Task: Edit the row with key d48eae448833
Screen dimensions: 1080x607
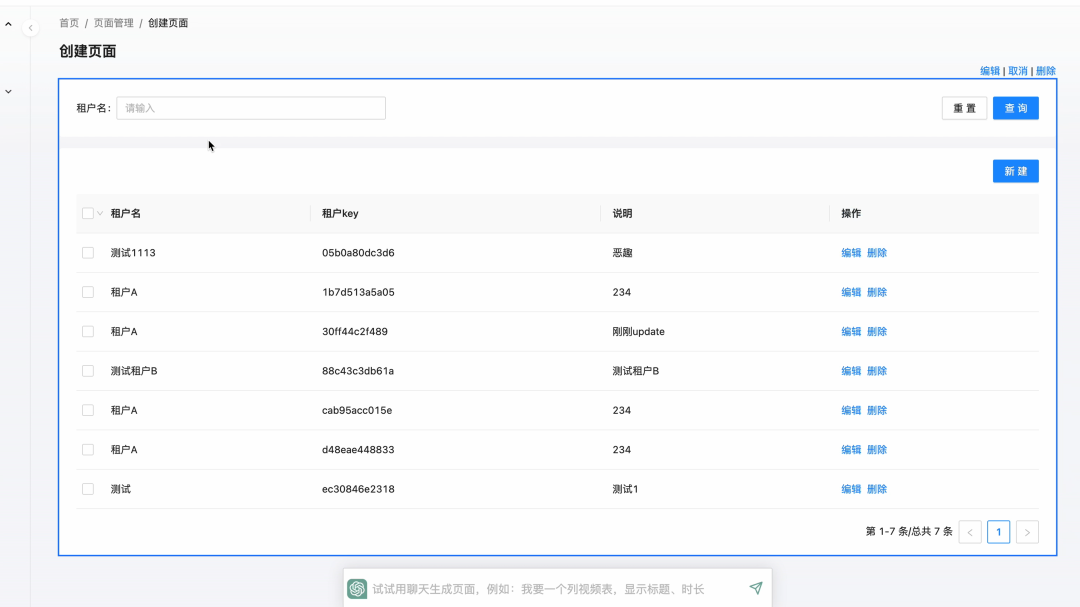Action: (851, 449)
